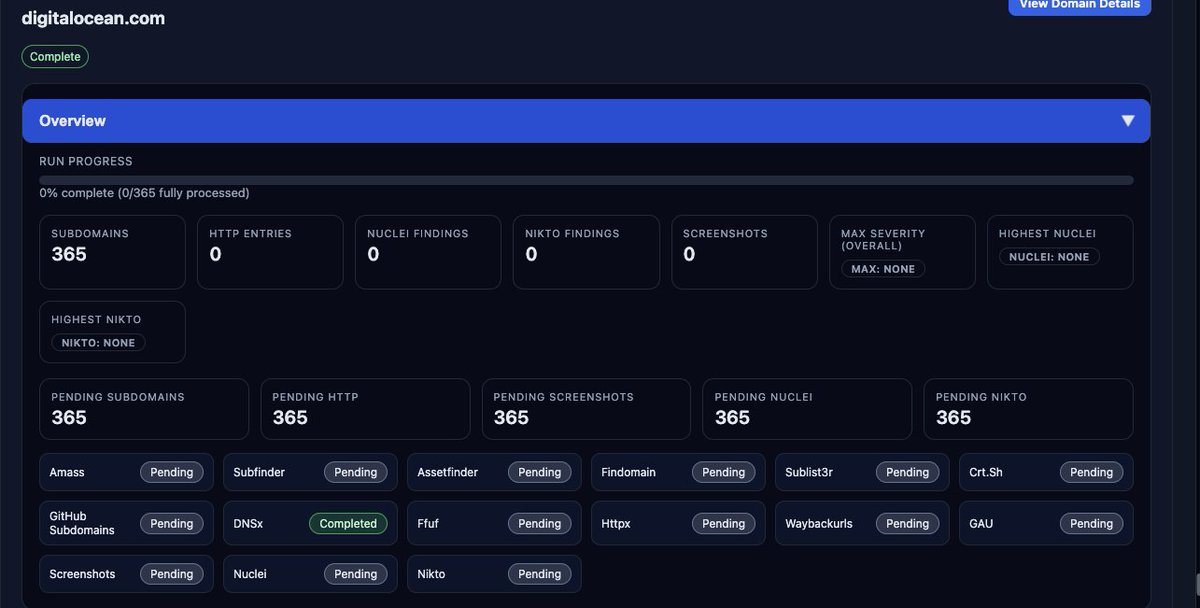
Task: Click the Ffuf tool name
Action: [x=427, y=523]
